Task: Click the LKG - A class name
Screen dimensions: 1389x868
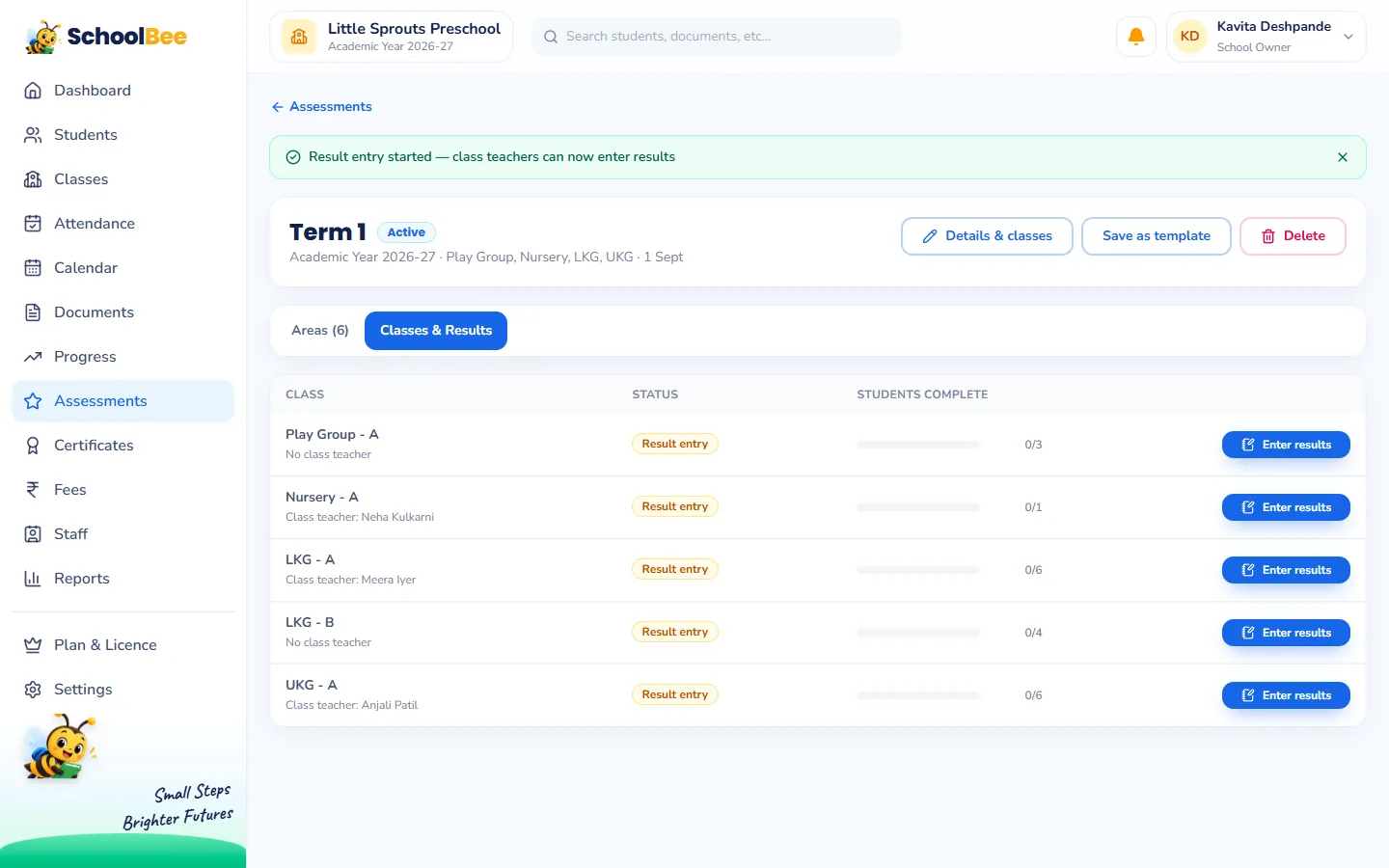Action: pos(311,559)
